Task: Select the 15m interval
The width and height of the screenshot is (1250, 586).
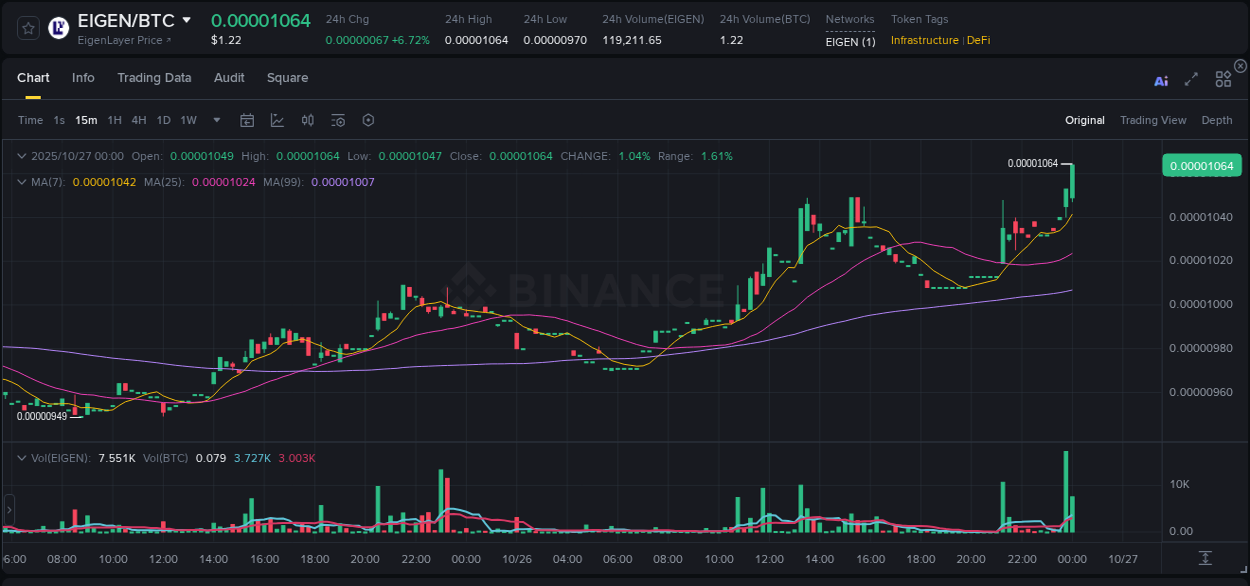Action: click(86, 120)
